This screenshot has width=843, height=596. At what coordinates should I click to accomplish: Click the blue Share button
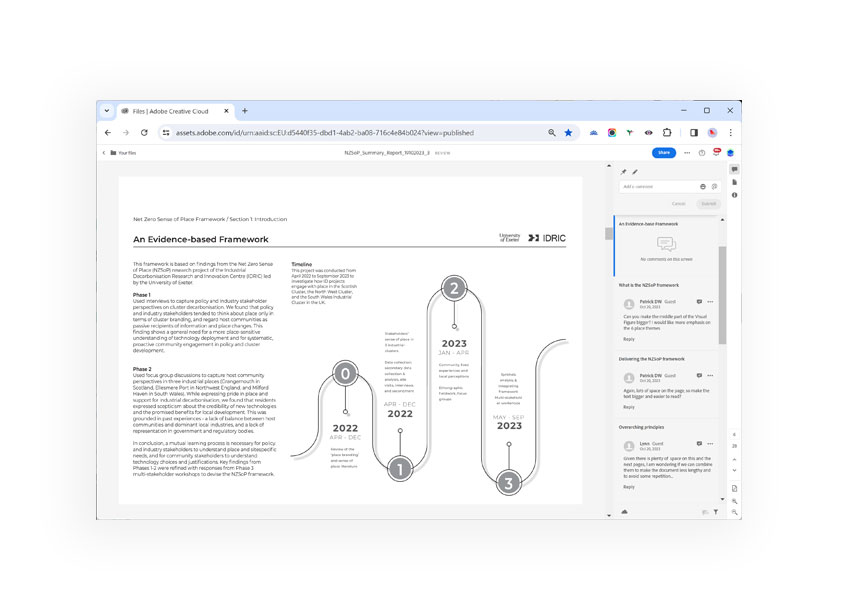[x=663, y=153]
